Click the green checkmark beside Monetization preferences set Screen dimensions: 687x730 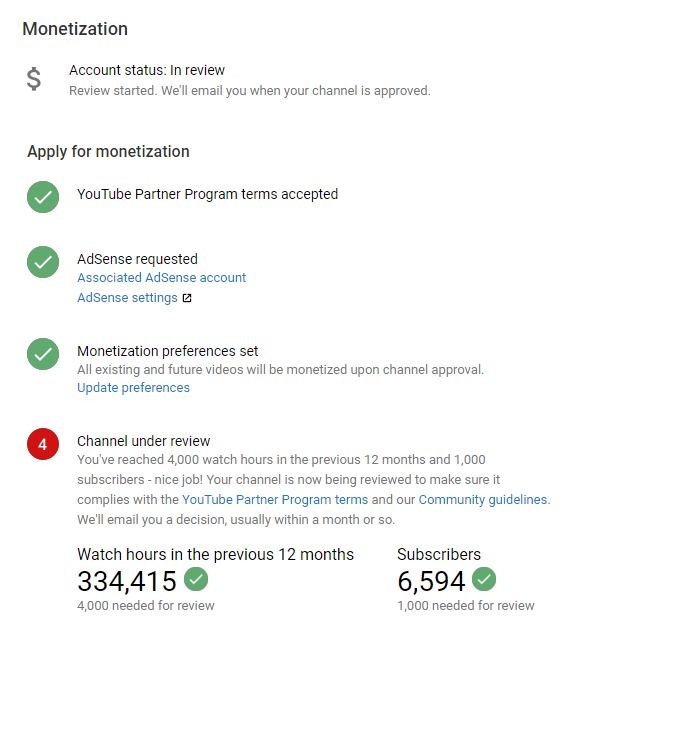point(43,354)
